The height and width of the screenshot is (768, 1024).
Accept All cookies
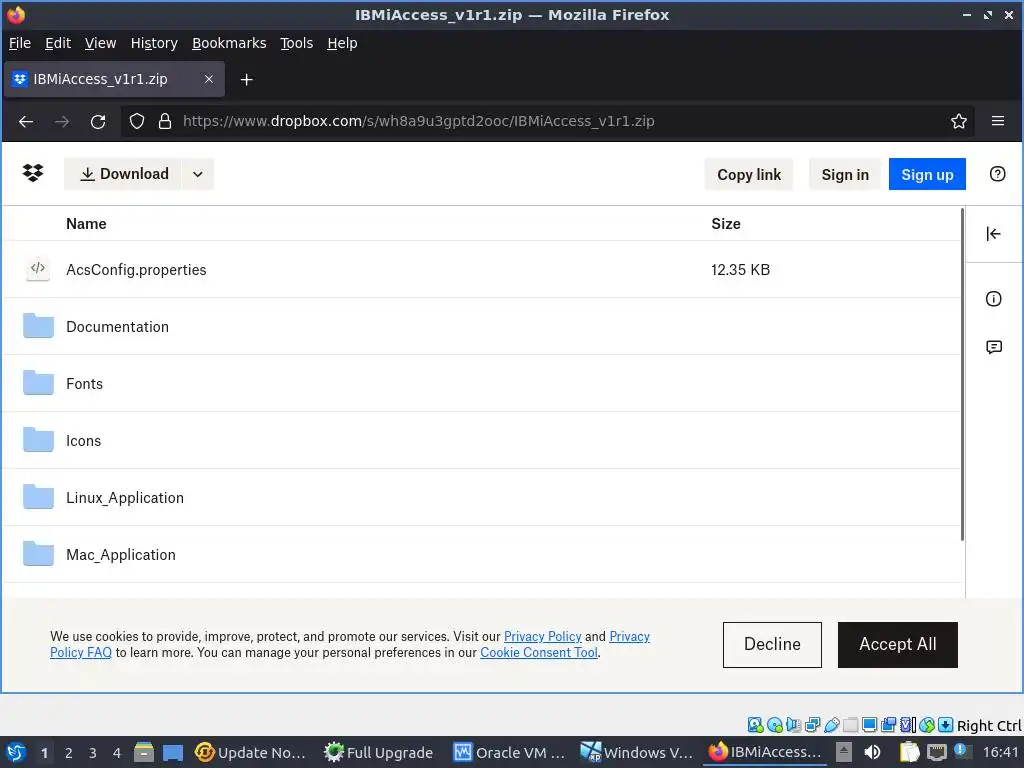click(x=897, y=644)
